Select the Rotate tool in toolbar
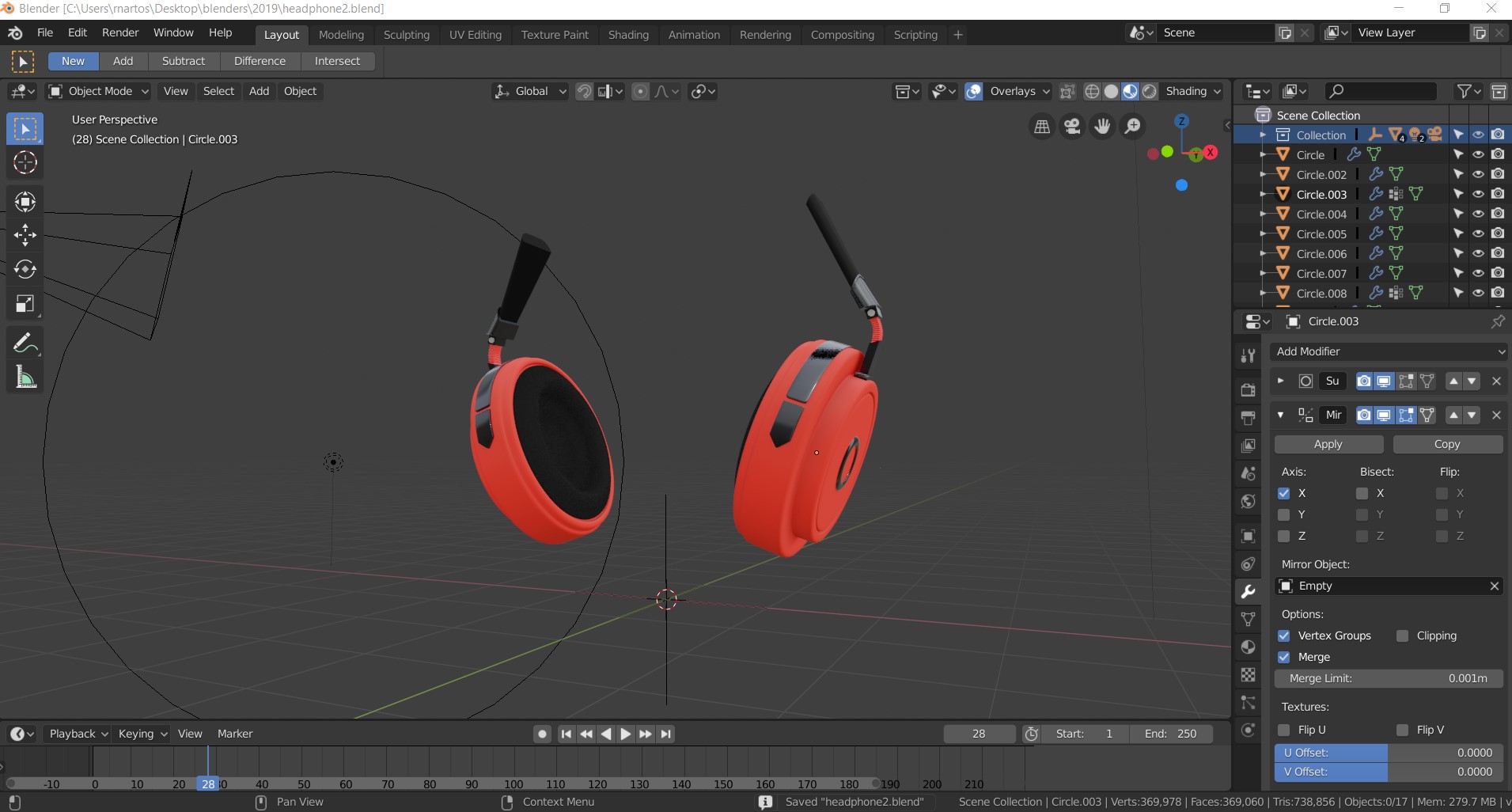The height and width of the screenshot is (812, 1512). click(x=25, y=269)
